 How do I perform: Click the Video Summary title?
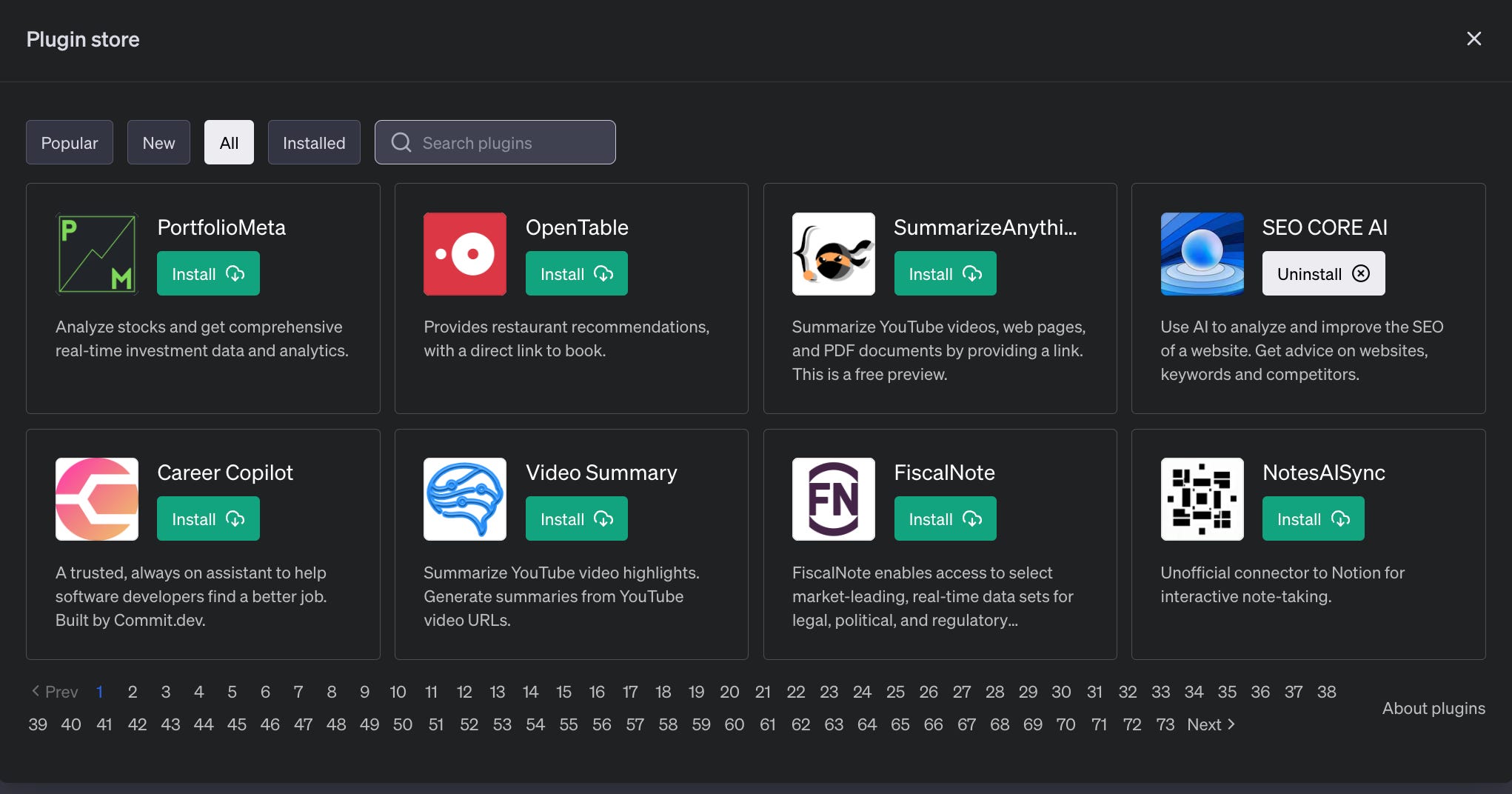pos(601,473)
